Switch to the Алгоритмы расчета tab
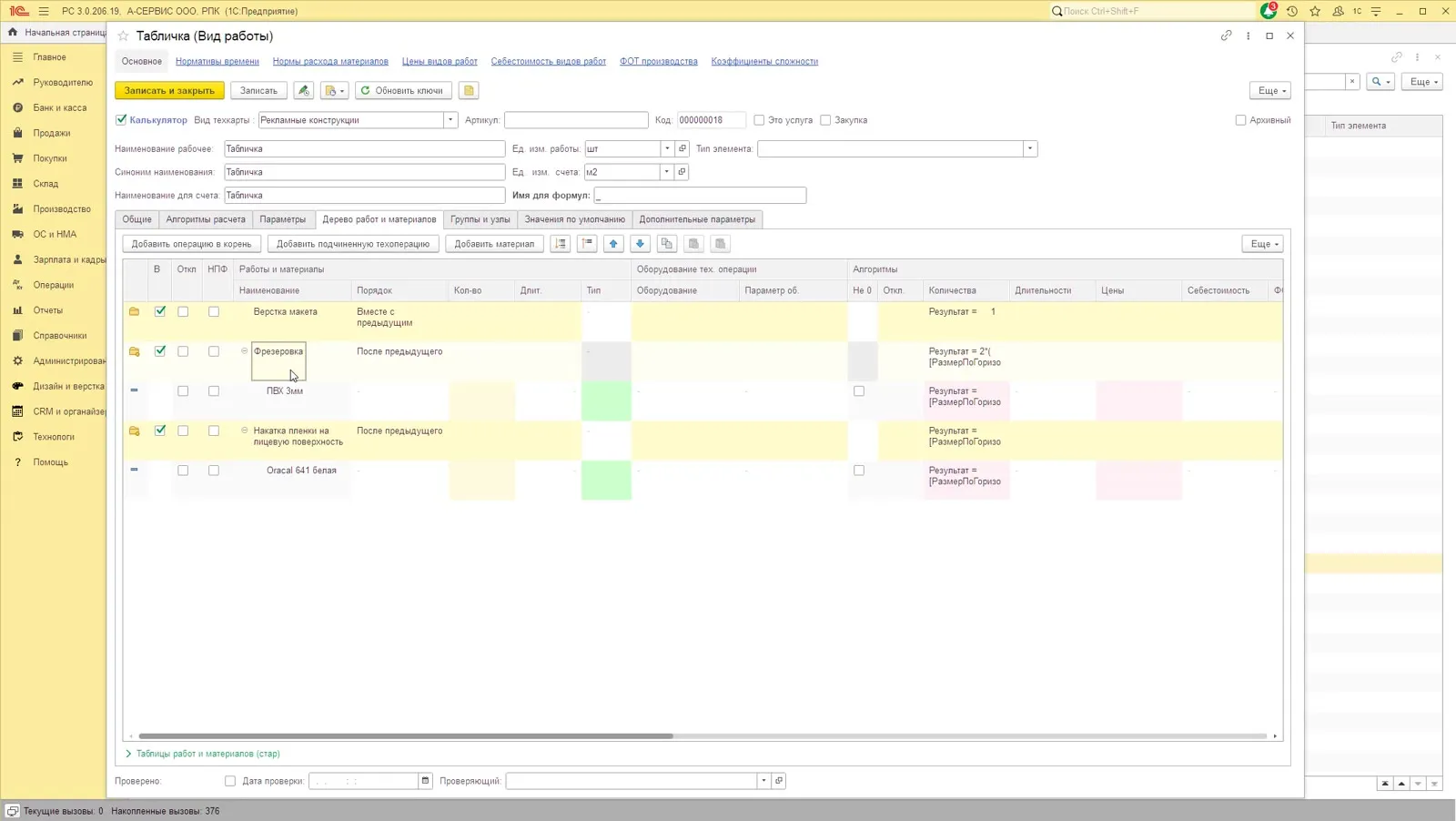1456x821 pixels. [206, 219]
